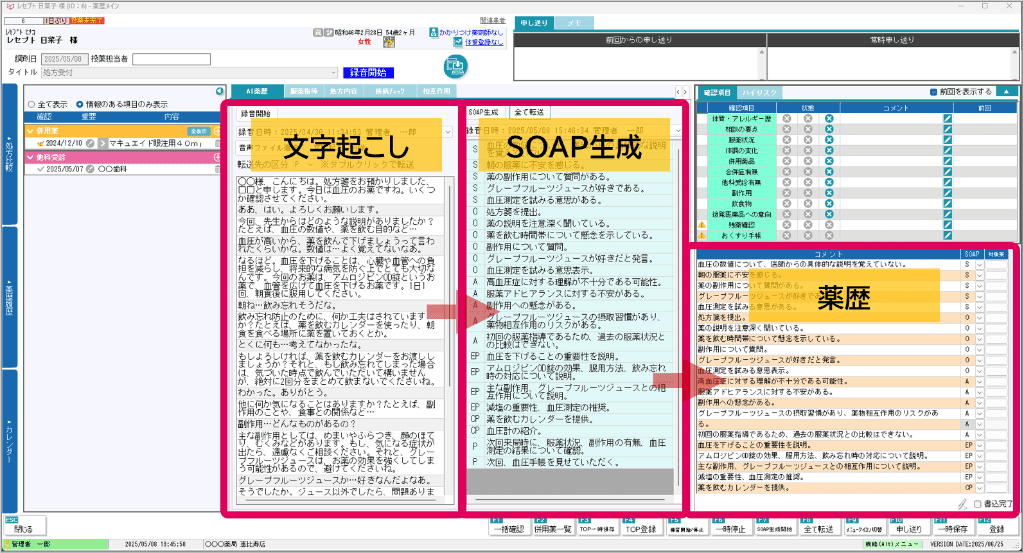Switch to the ハイリスク tab
This screenshot has height=553, width=1023.
tap(759, 93)
